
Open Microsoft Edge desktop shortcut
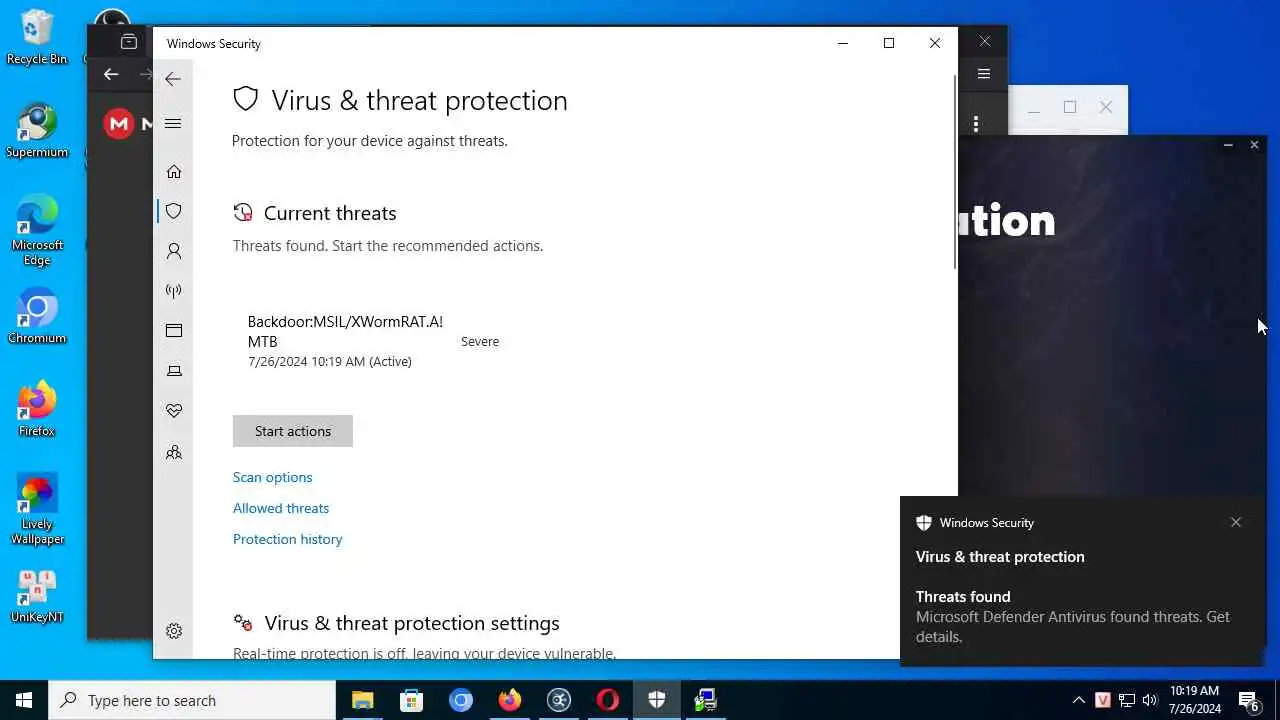pos(37,231)
